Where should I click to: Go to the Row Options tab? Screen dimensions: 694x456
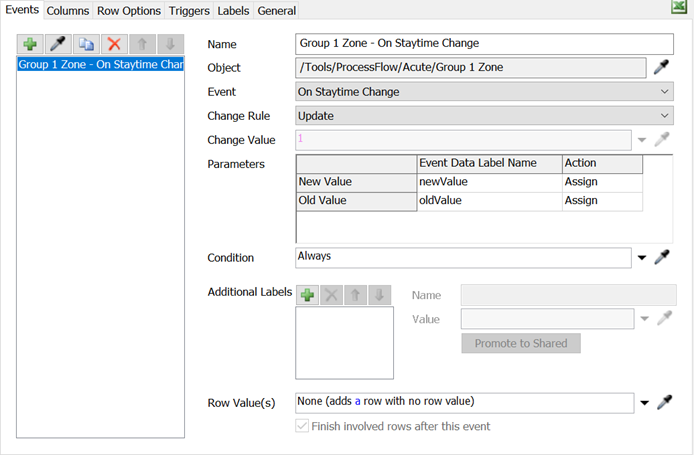coord(128,10)
